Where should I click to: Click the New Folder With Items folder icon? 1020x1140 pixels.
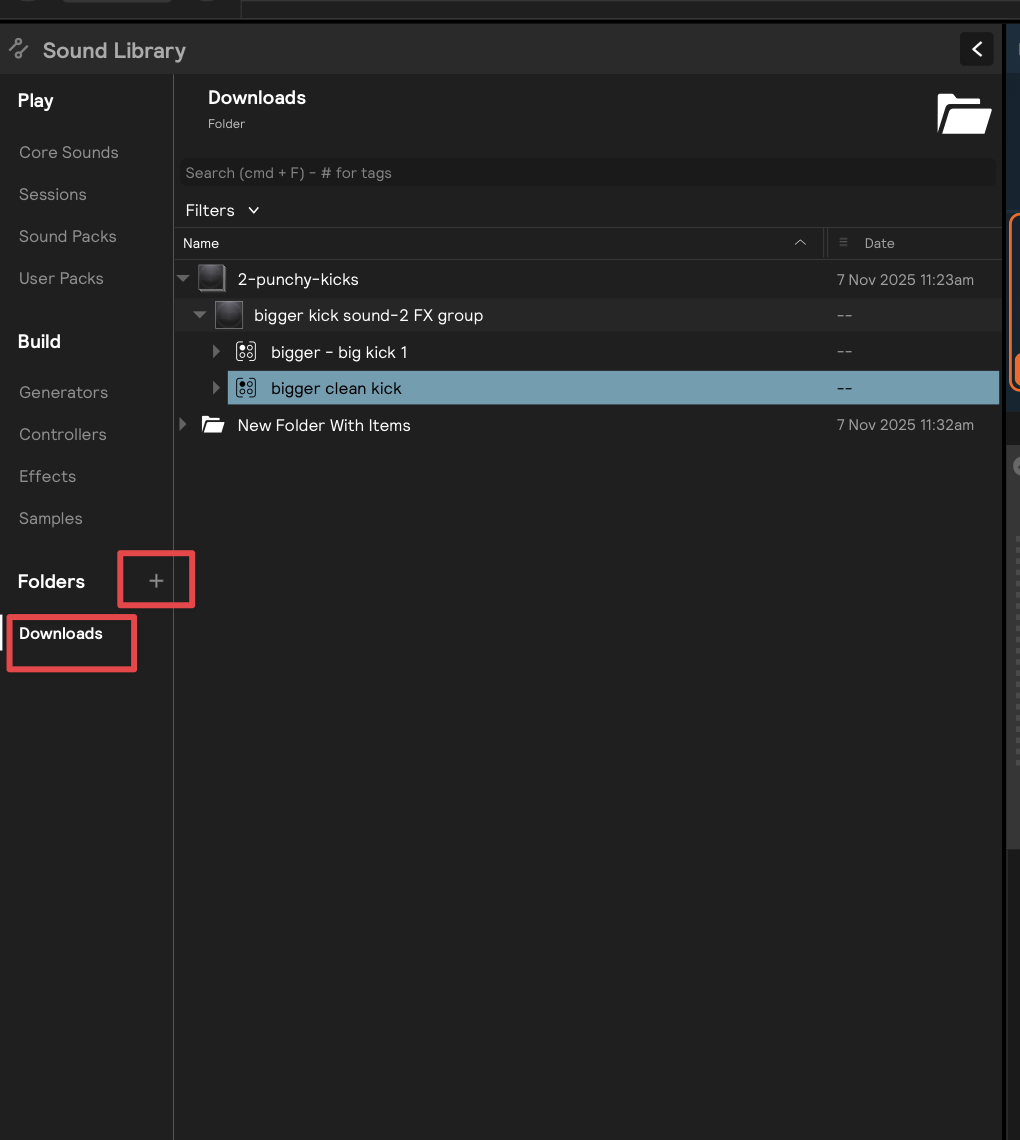click(212, 425)
